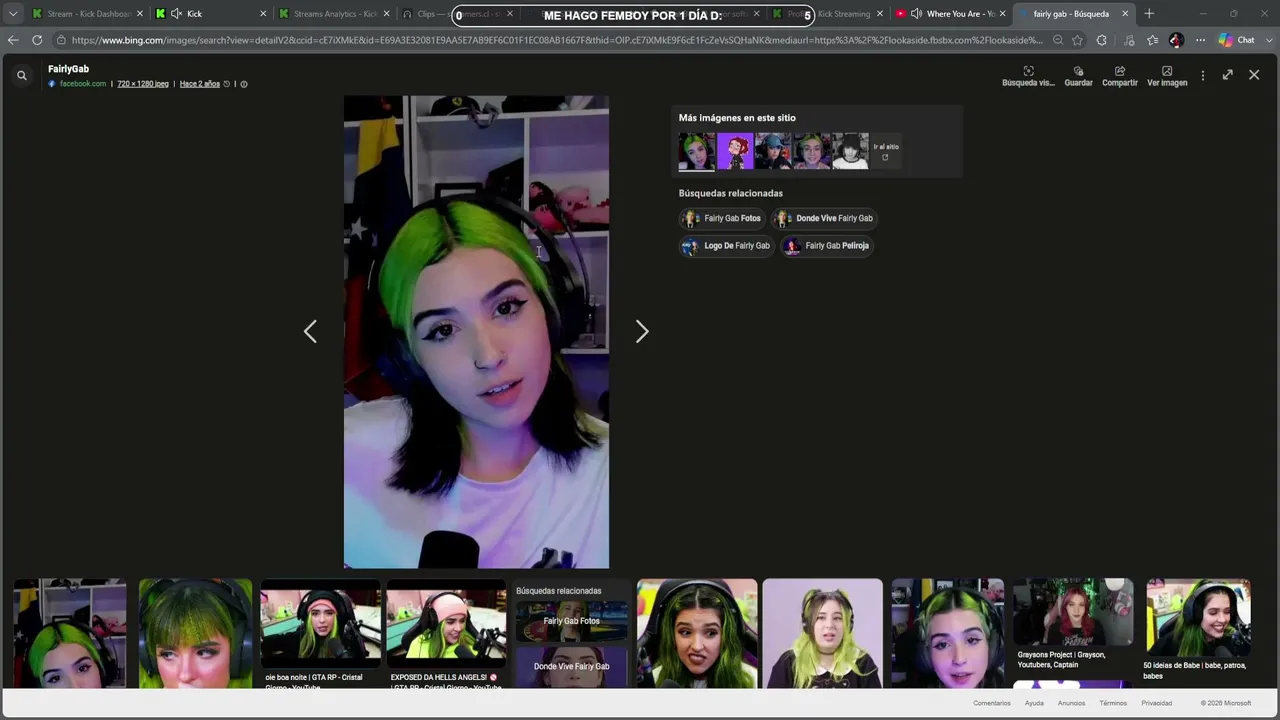
Task: Expand the tab search dropdown
Action: (13, 14)
